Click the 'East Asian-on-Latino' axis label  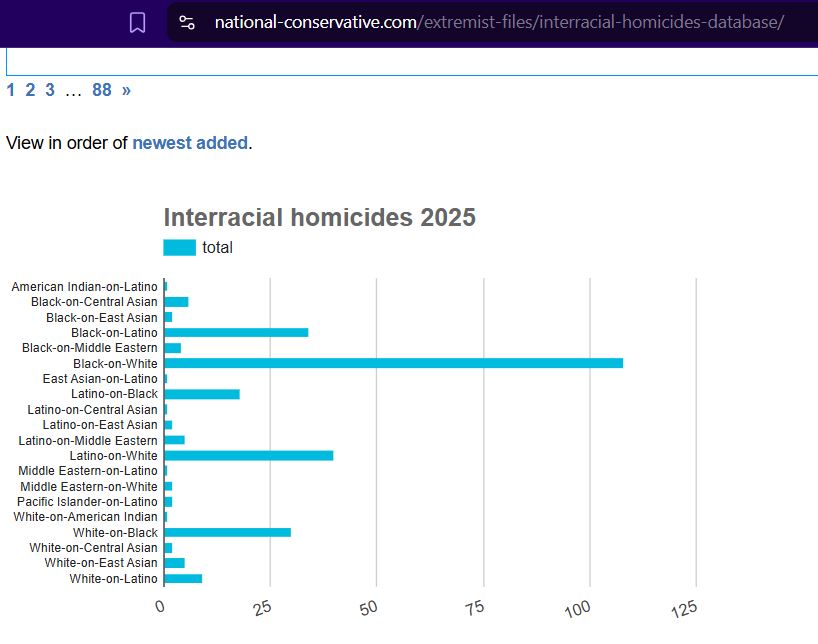[100, 378]
